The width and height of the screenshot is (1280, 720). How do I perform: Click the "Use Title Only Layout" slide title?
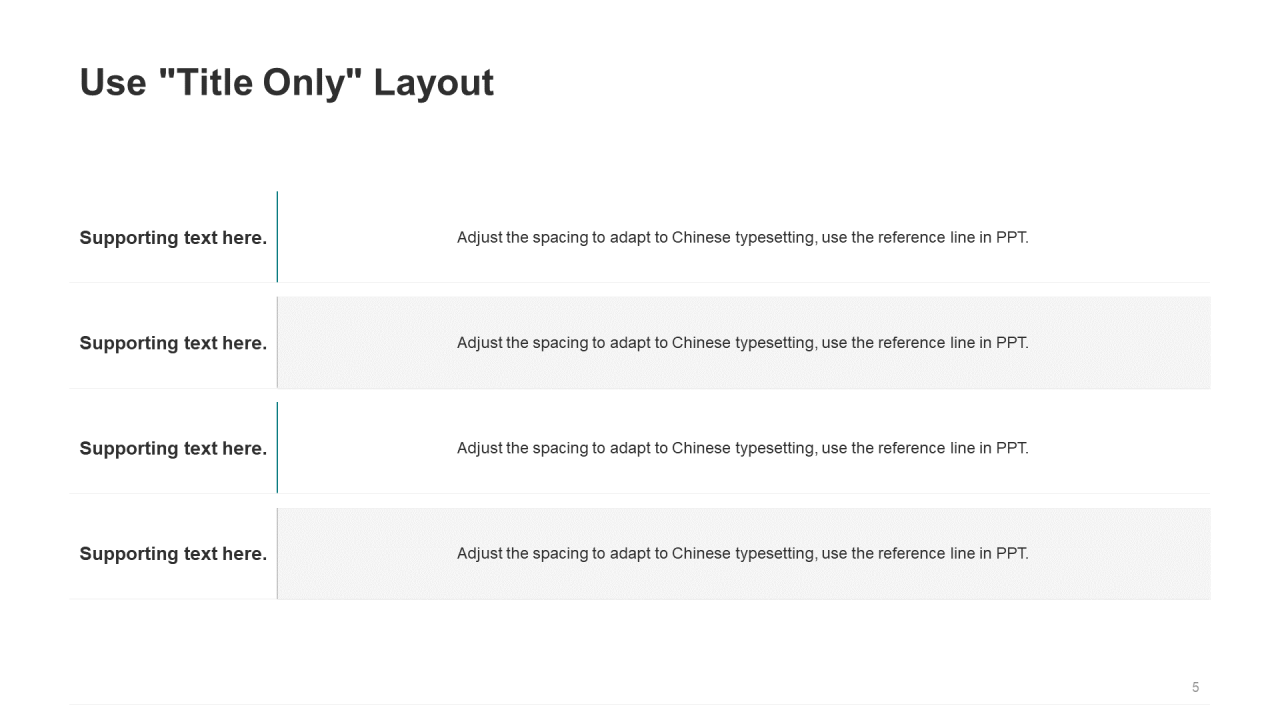pyautogui.click(x=286, y=83)
